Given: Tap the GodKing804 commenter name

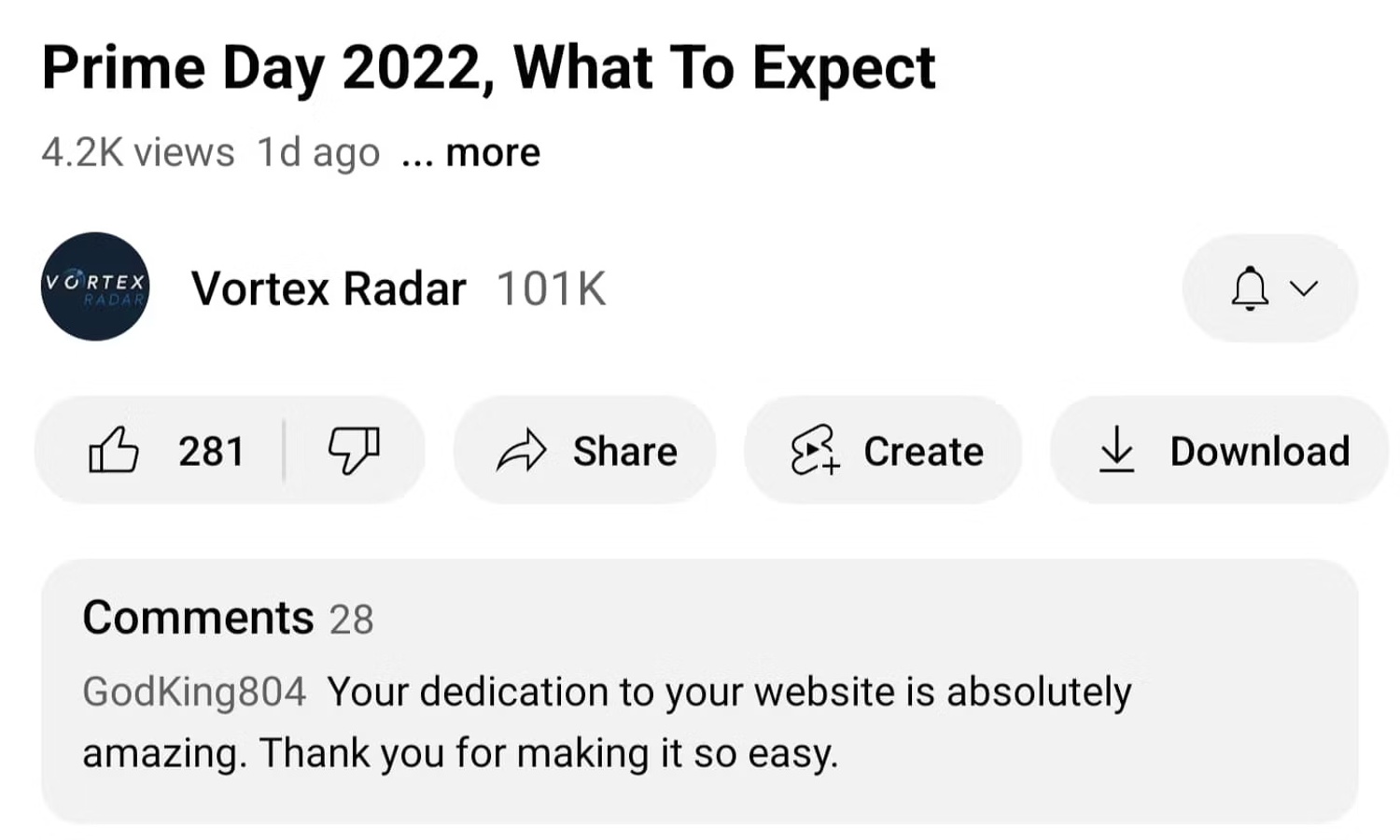Looking at the screenshot, I should (x=194, y=692).
